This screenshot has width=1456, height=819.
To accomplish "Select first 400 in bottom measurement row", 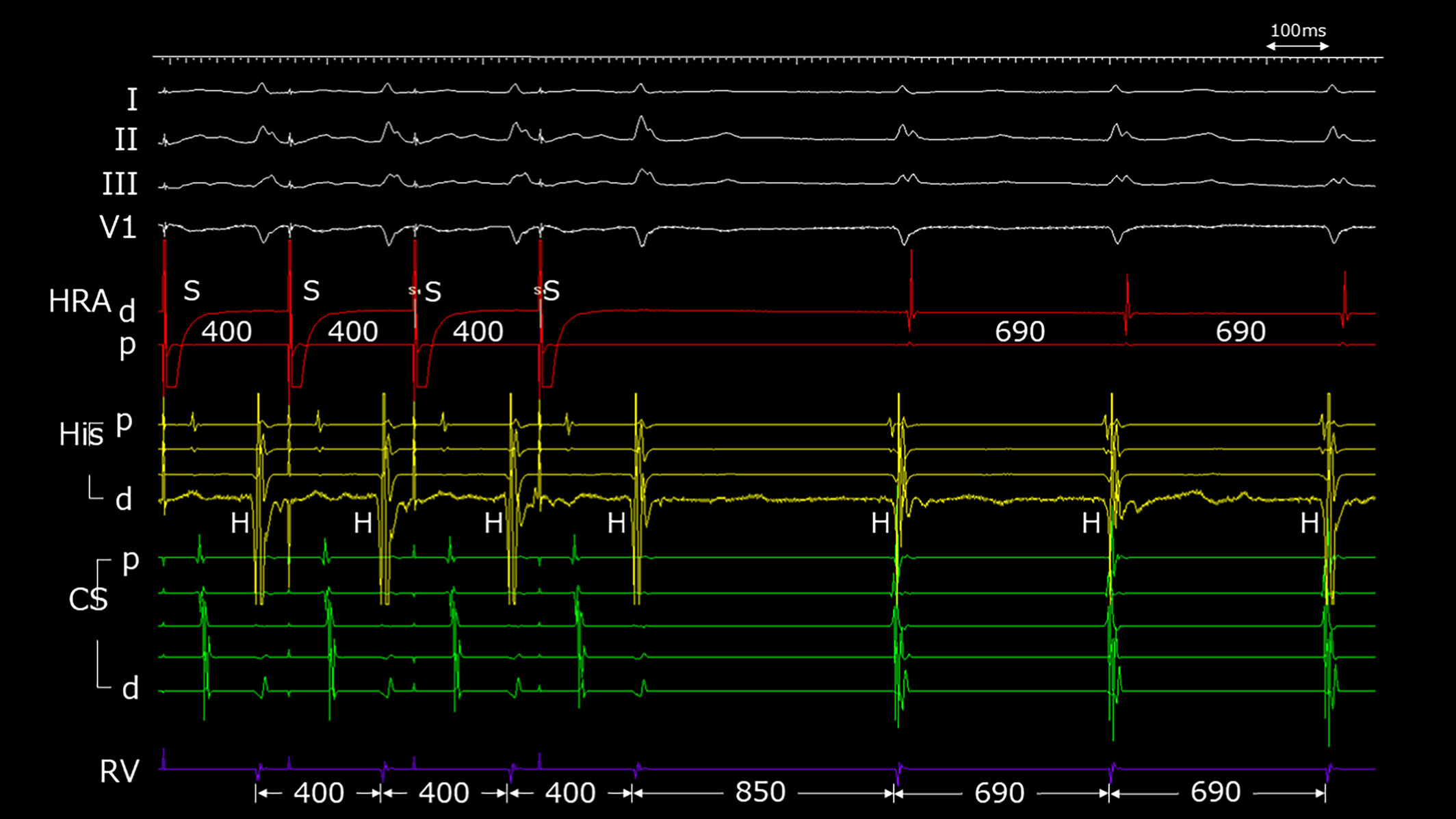I will (x=319, y=794).
